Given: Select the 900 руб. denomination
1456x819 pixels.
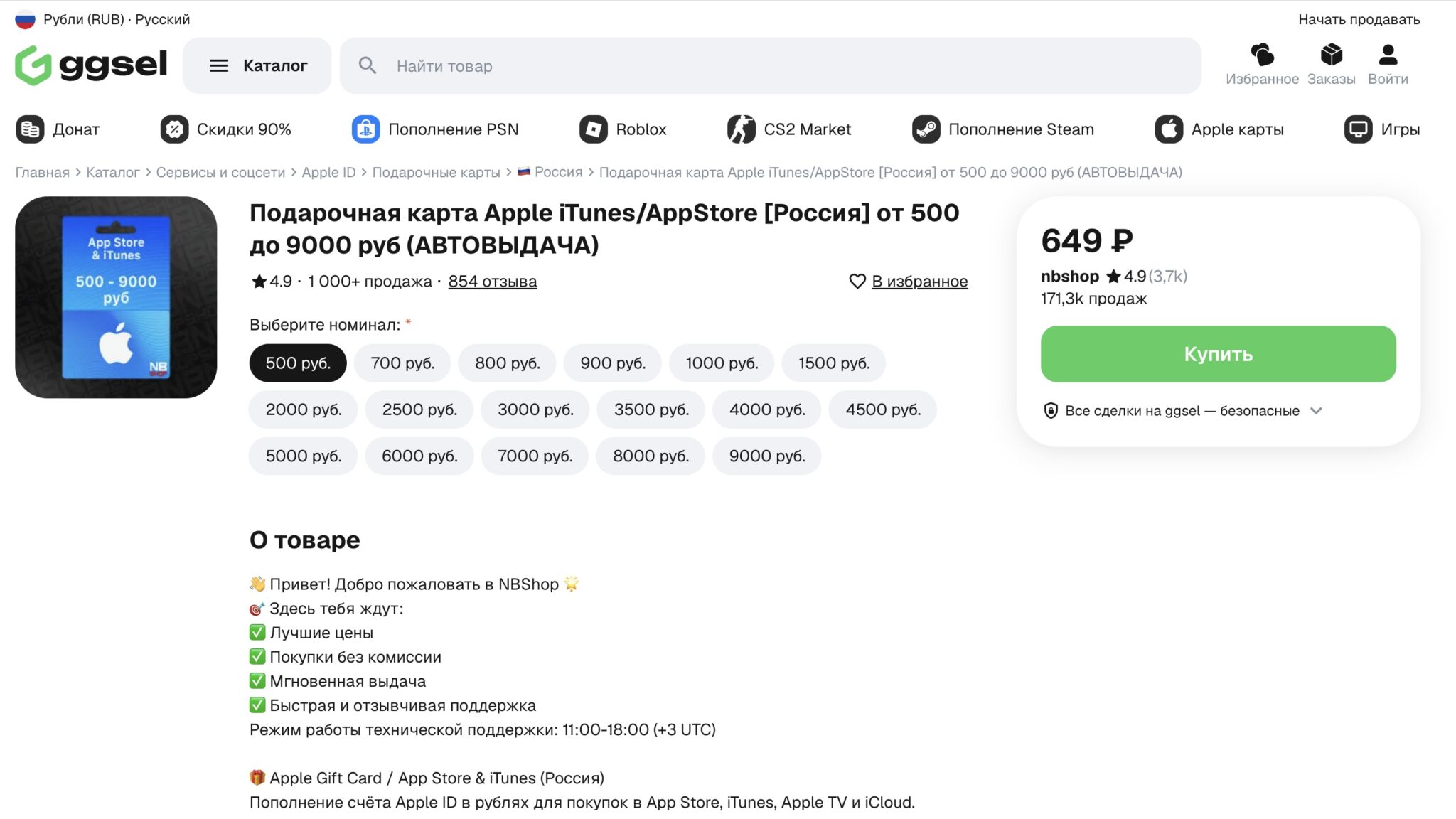Looking at the screenshot, I should click(613, 363).
